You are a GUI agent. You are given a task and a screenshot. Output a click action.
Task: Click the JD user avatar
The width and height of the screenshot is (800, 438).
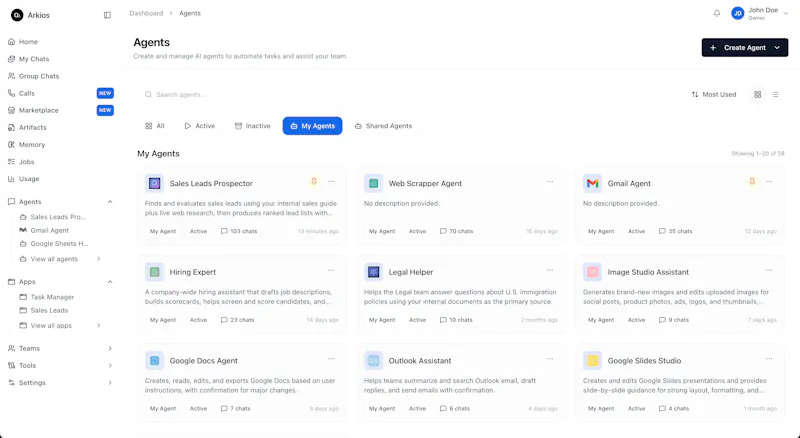click(x=738, y=14)
